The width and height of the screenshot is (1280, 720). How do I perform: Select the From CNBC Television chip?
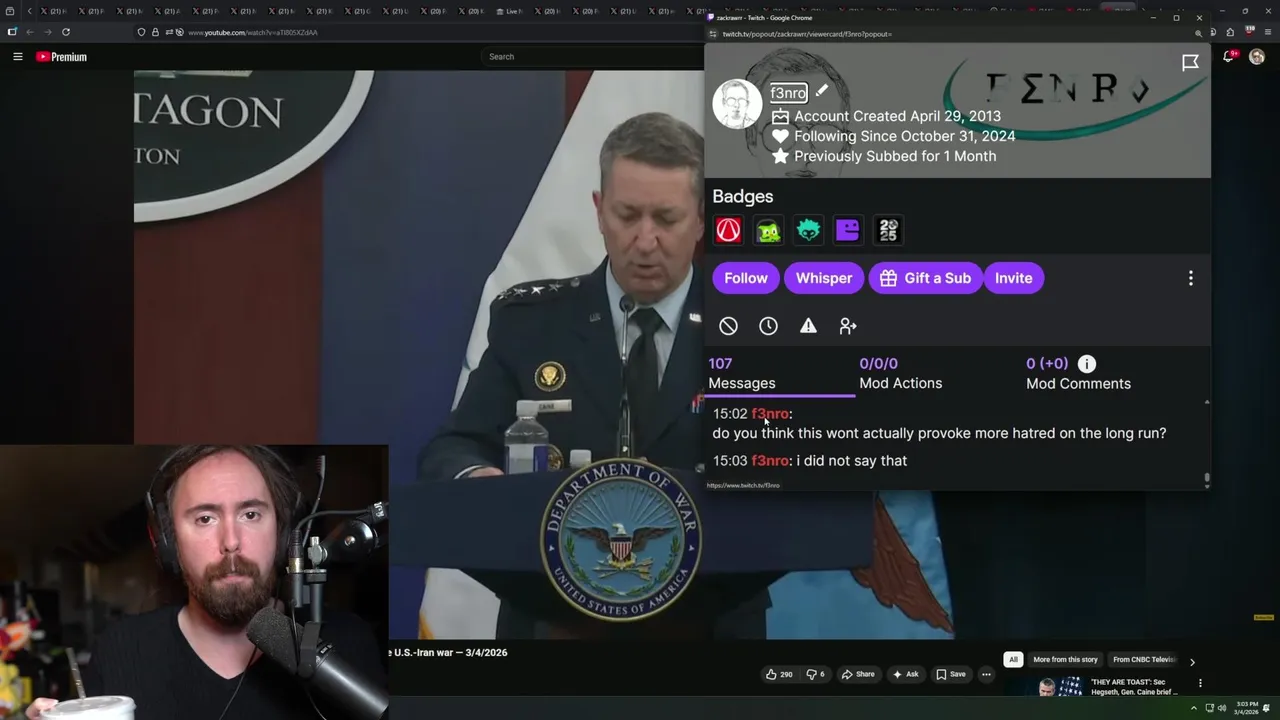coord(1144,660)
